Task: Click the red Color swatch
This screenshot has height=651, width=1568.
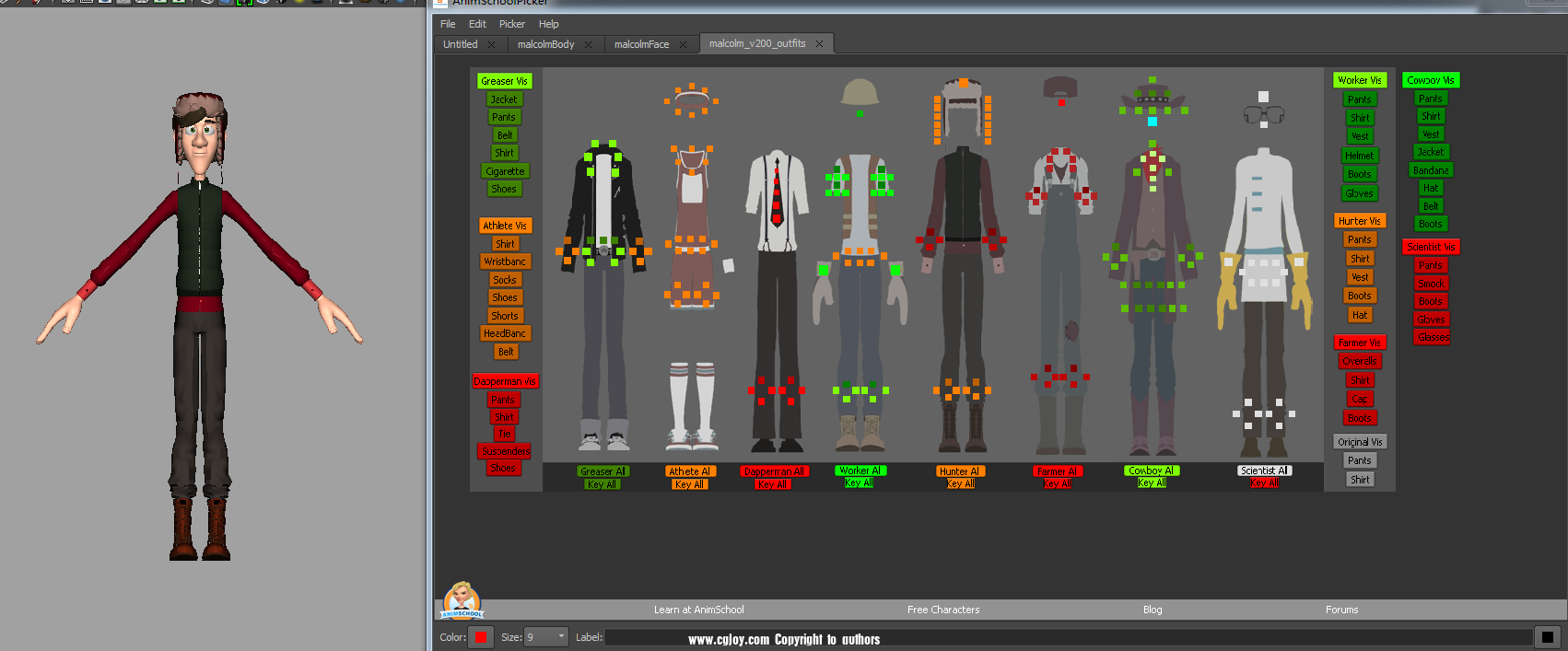Action: (x=481, y=637)
